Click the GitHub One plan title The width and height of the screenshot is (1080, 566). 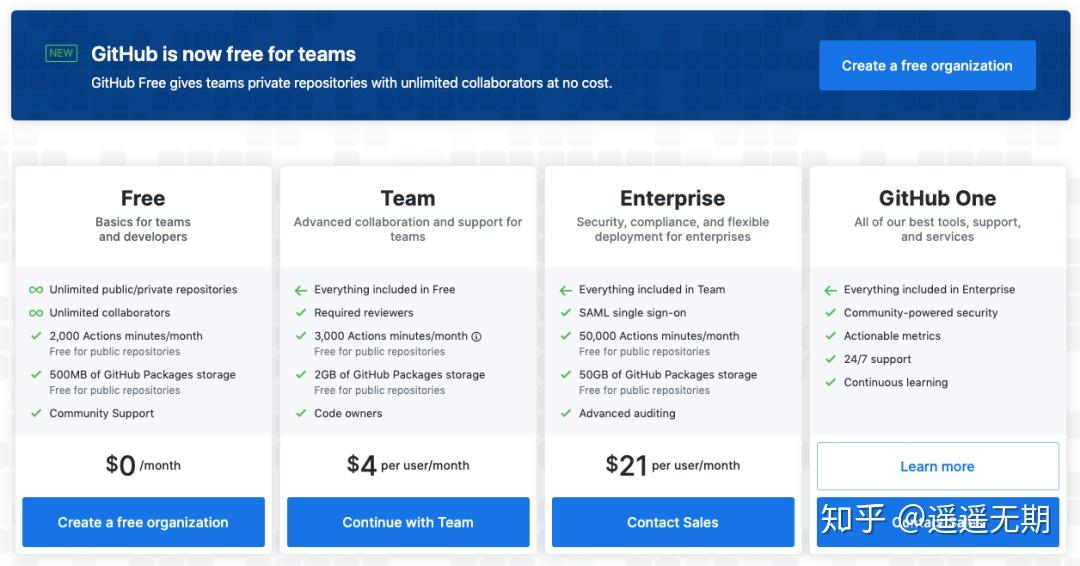(937, 198)
